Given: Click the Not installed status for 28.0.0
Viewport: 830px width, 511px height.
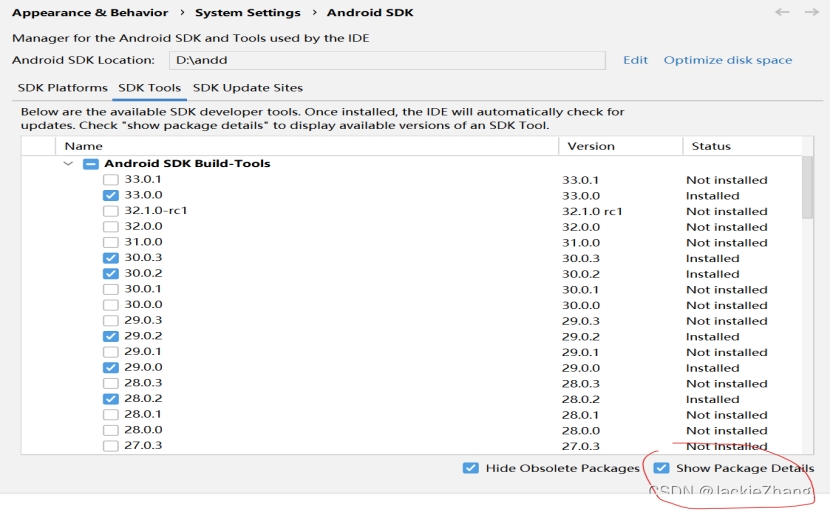Looking at the screenshot, I should point(727,431).
